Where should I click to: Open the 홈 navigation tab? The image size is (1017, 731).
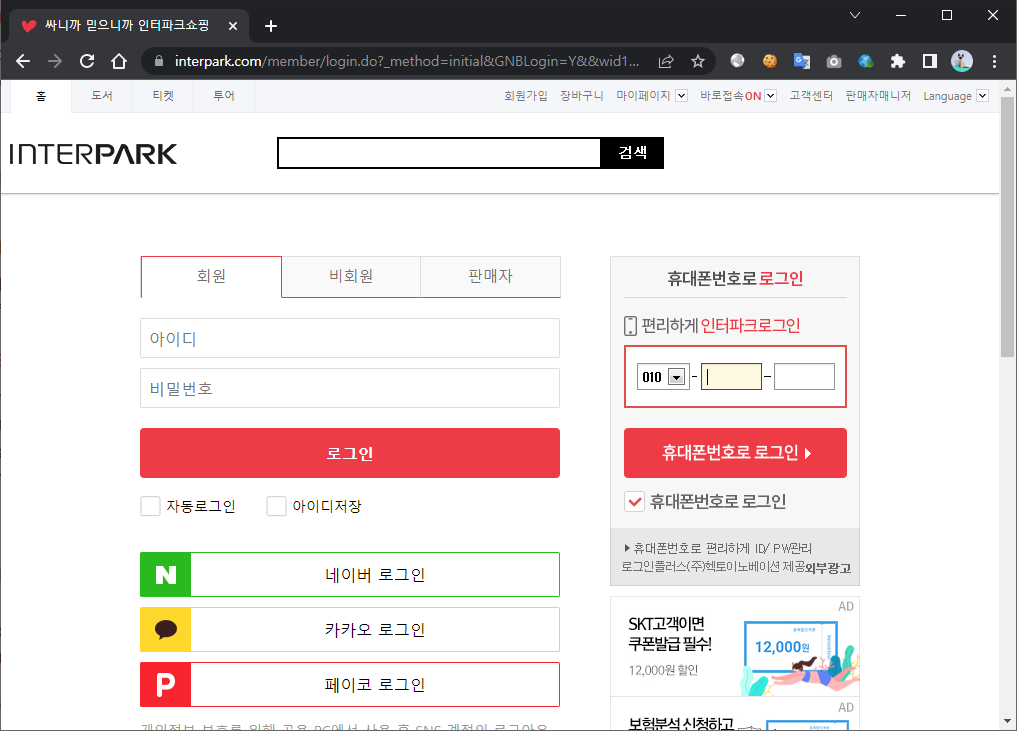coord(41,96)
